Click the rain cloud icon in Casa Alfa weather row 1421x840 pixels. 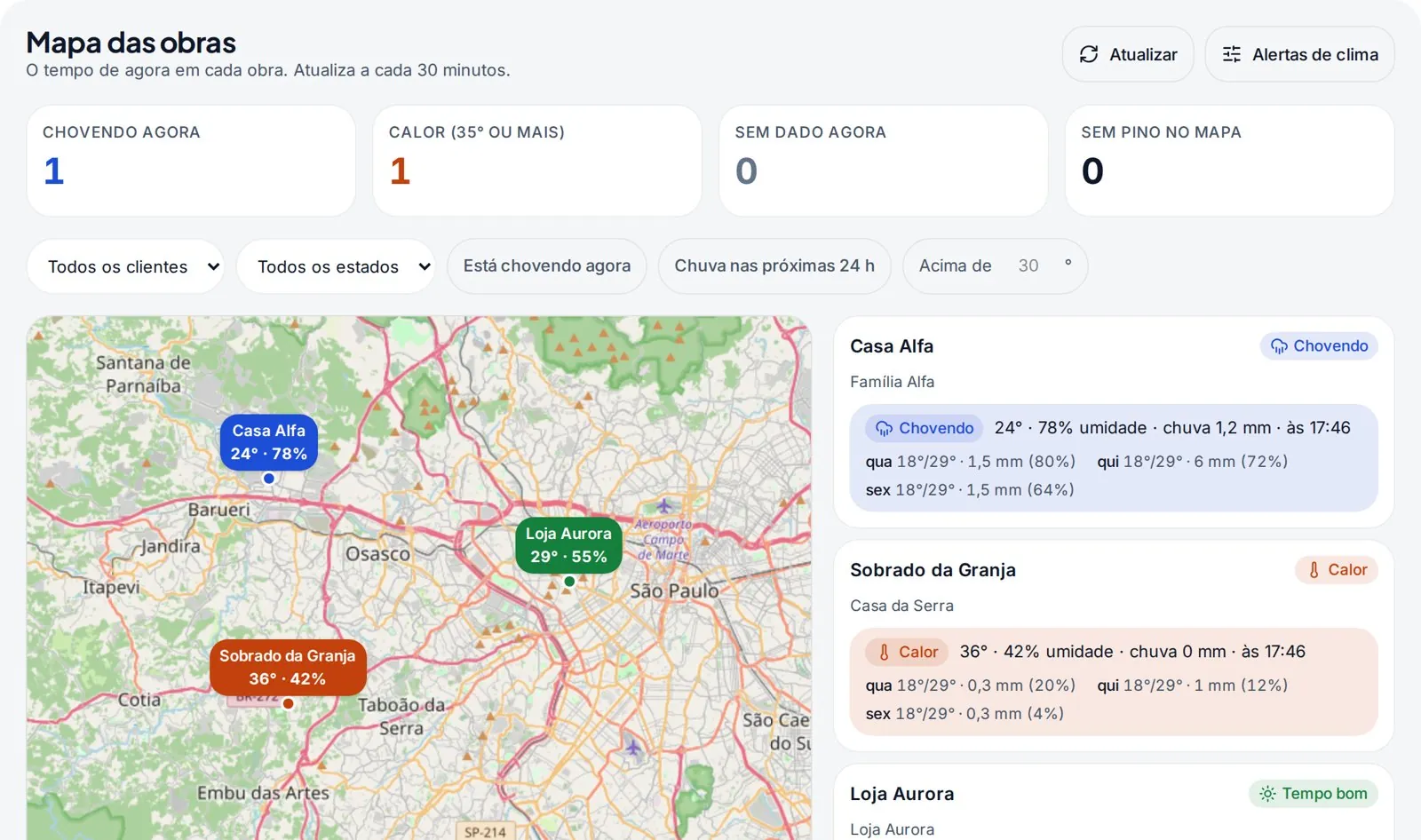[x=885, y=428]
